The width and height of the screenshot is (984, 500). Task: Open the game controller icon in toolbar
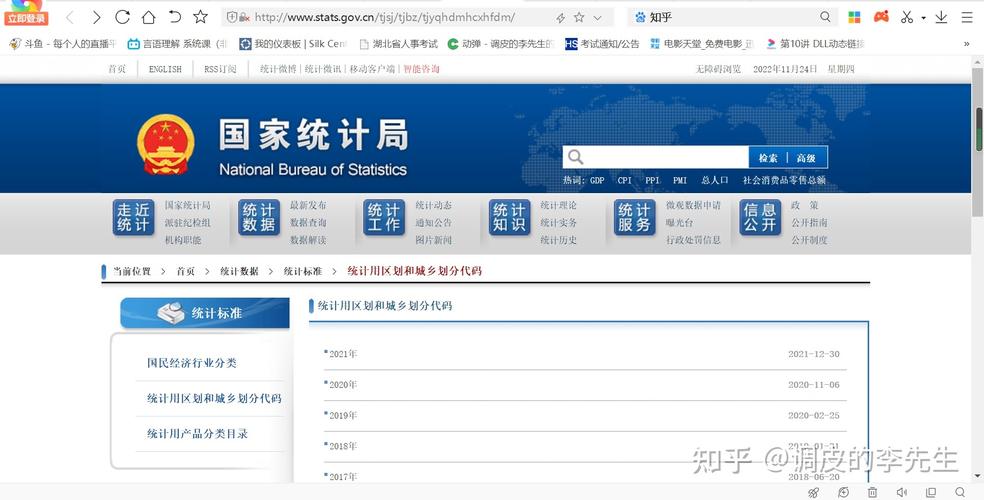[882, 16]
